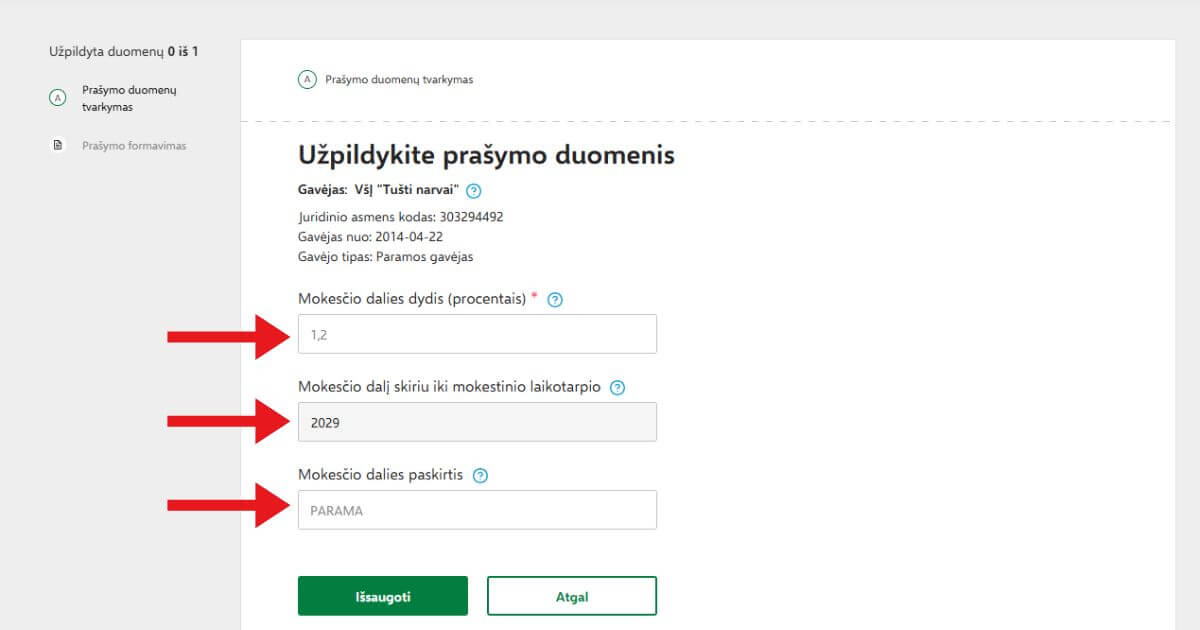
Task: Click the Mokesčio dalies dydis (procentais) label
Action: click(412, 299)
